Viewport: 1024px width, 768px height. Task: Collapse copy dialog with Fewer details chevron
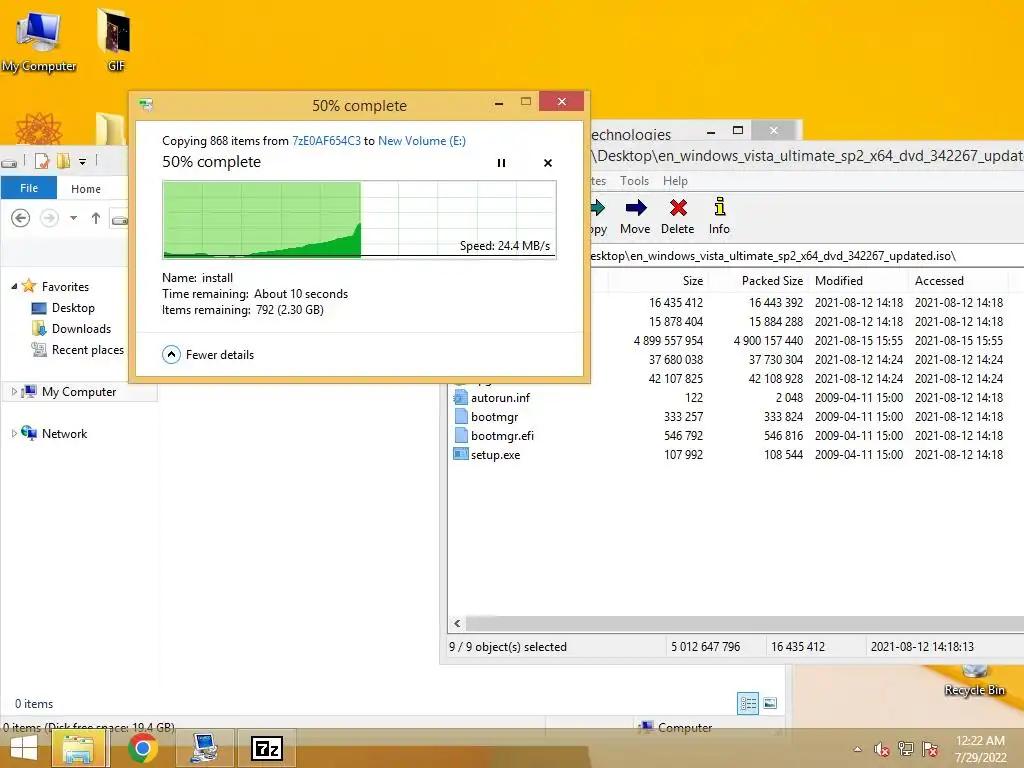coord(171,355)
